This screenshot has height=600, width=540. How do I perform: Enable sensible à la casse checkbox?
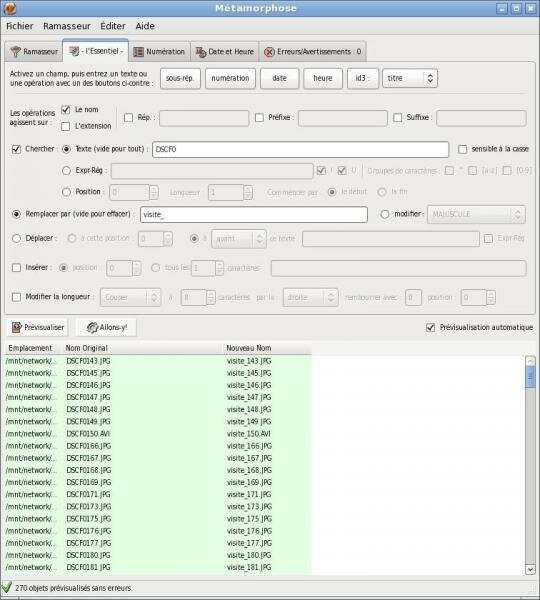(463, 149)
